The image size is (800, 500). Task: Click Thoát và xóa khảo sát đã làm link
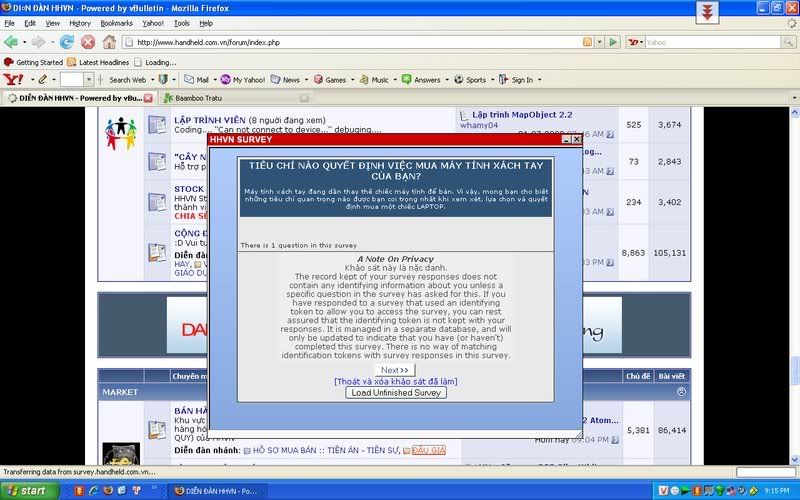click(x=396, y=381)
